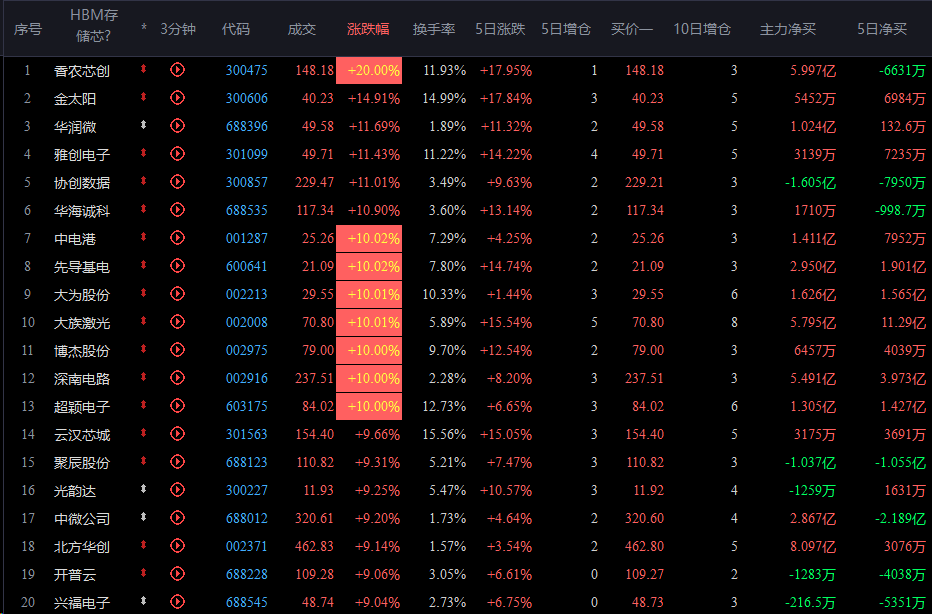Screen dimensions: 932x614
Task: Click the 3-minute play icon for 兴福电子
Action: pos(178,603)
